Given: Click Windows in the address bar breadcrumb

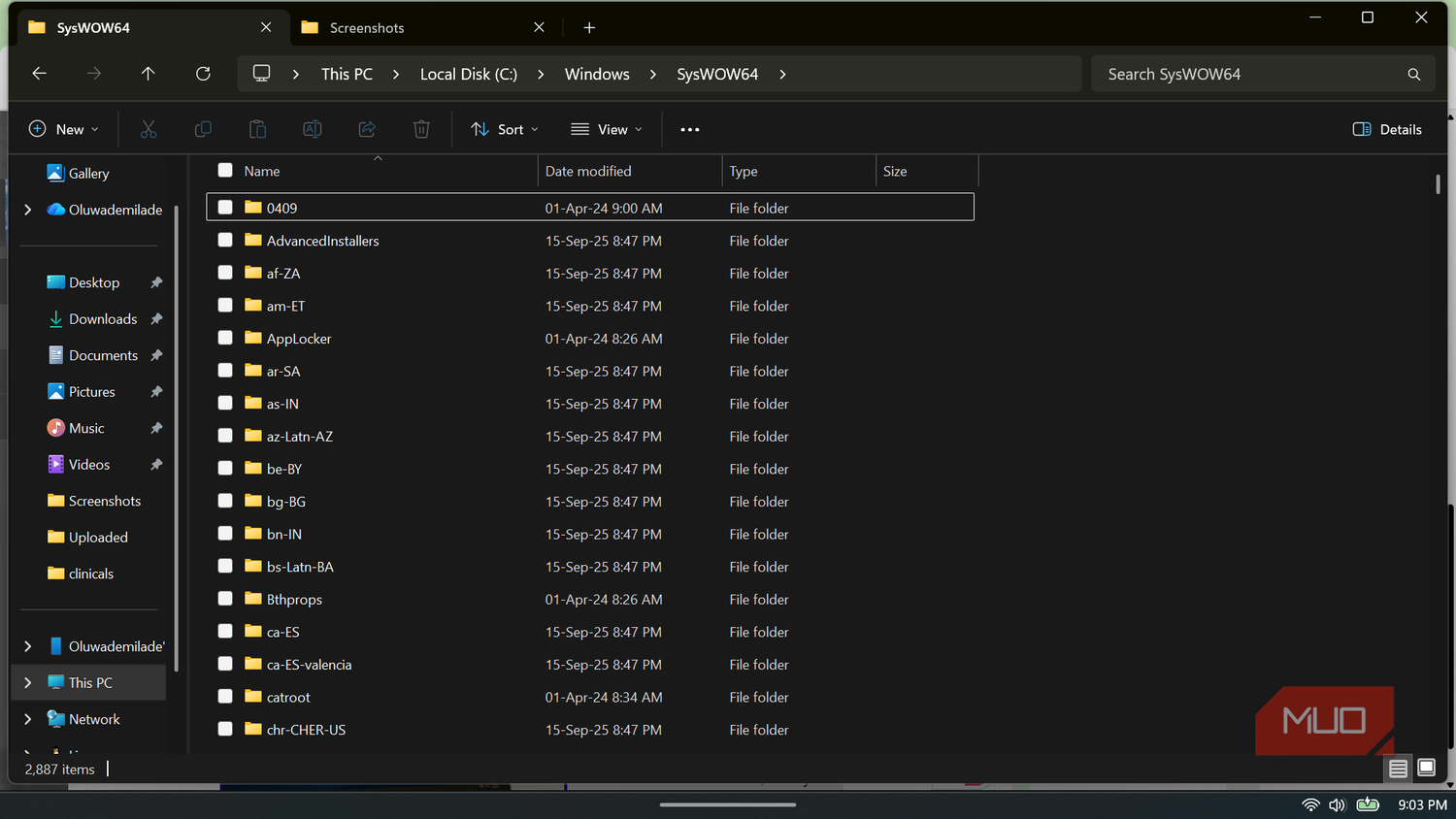Looking at the screenshot, I should coord(597,75).
